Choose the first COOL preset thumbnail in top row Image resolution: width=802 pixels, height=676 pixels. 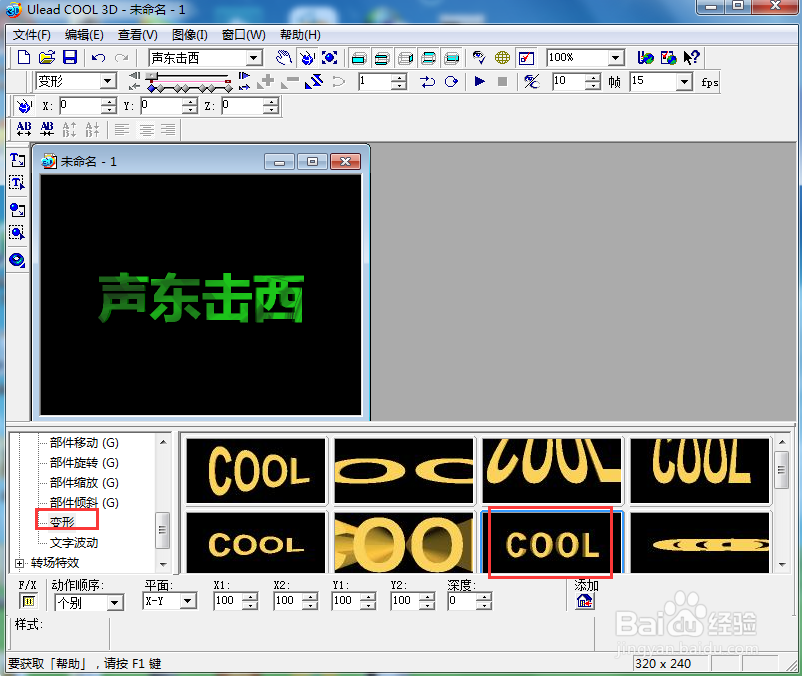pyautogui.click(x=256, y=470)
